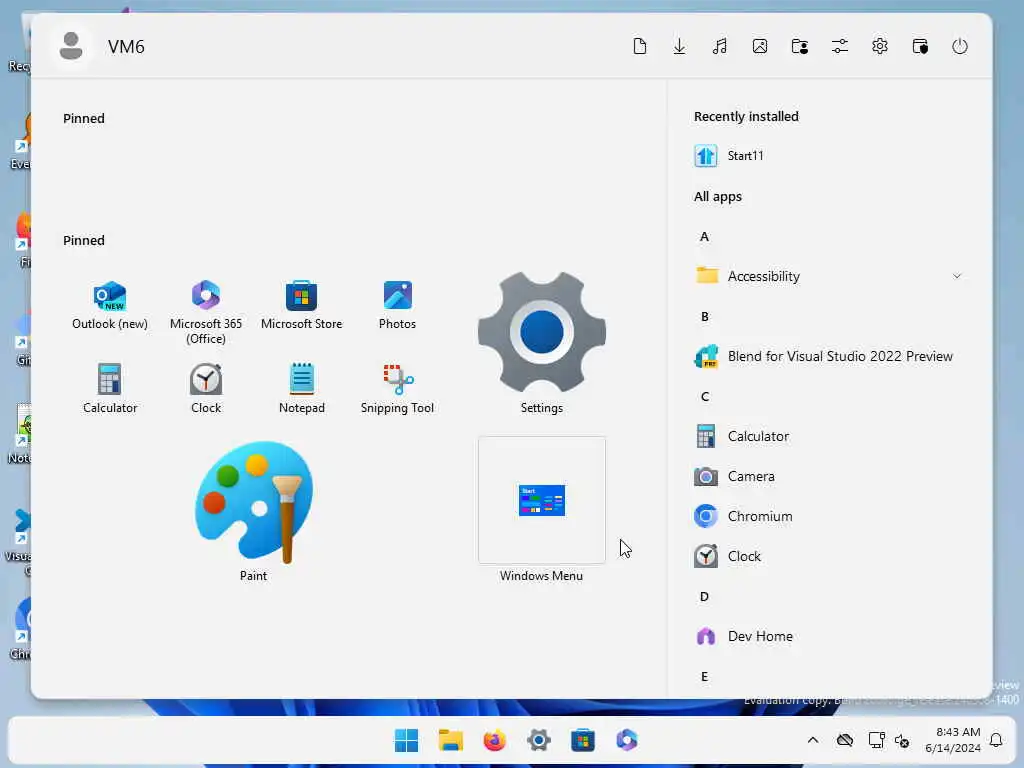
Task: Open the user folder shortcut icon
Action: tap(800, 46)
